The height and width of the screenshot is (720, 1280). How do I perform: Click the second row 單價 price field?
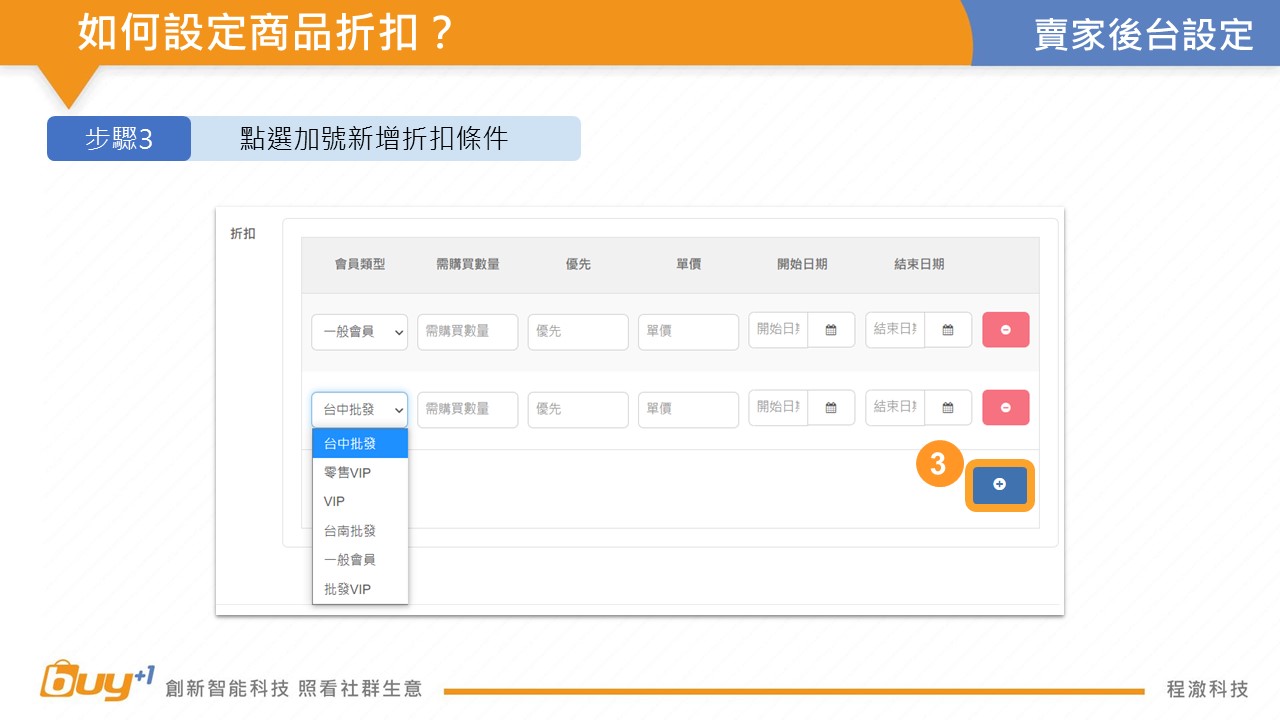[x=688, y=410]
